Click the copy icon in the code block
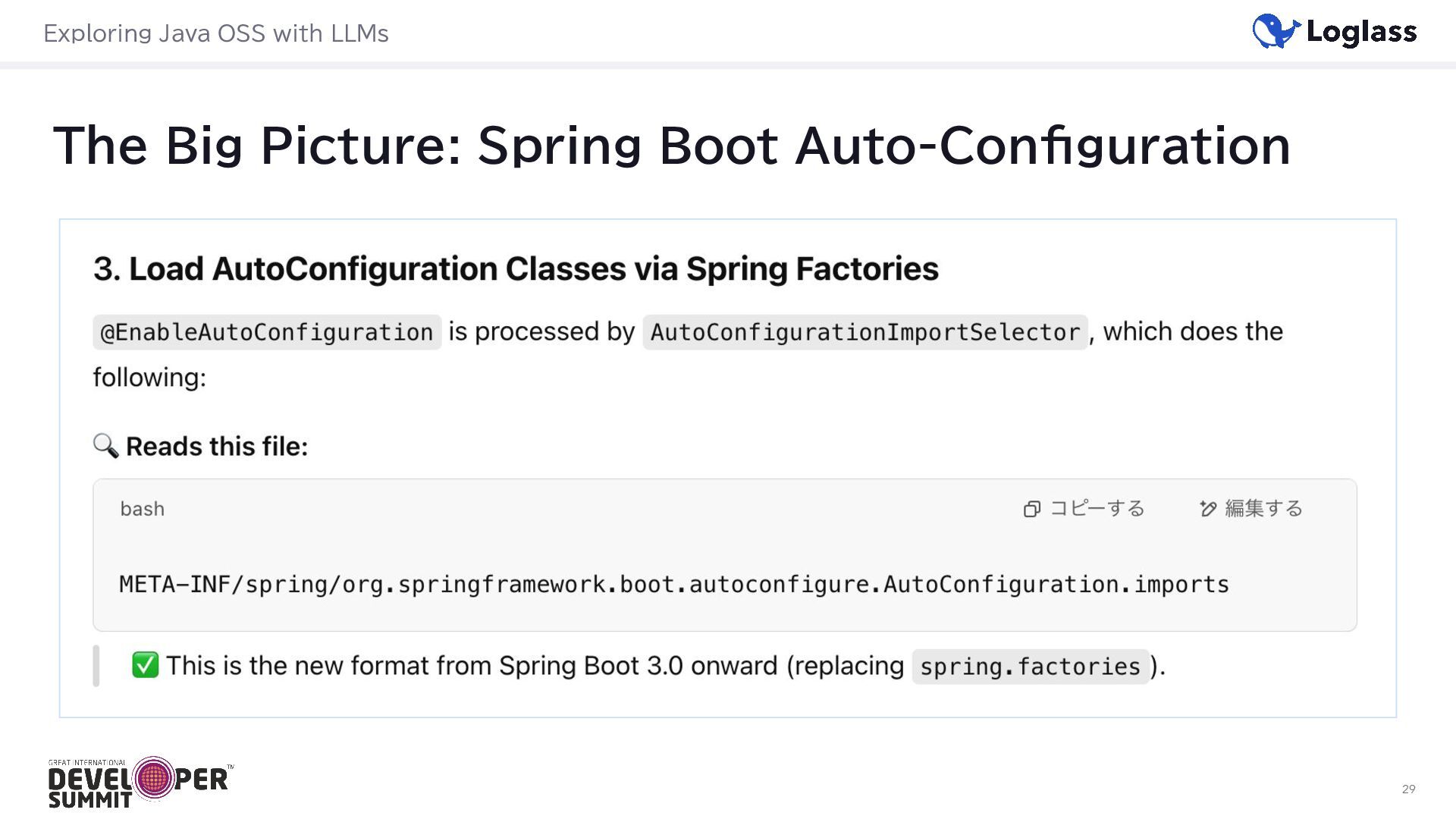This screenshot has height=819, width=1456. click(x=1031, y=509)
